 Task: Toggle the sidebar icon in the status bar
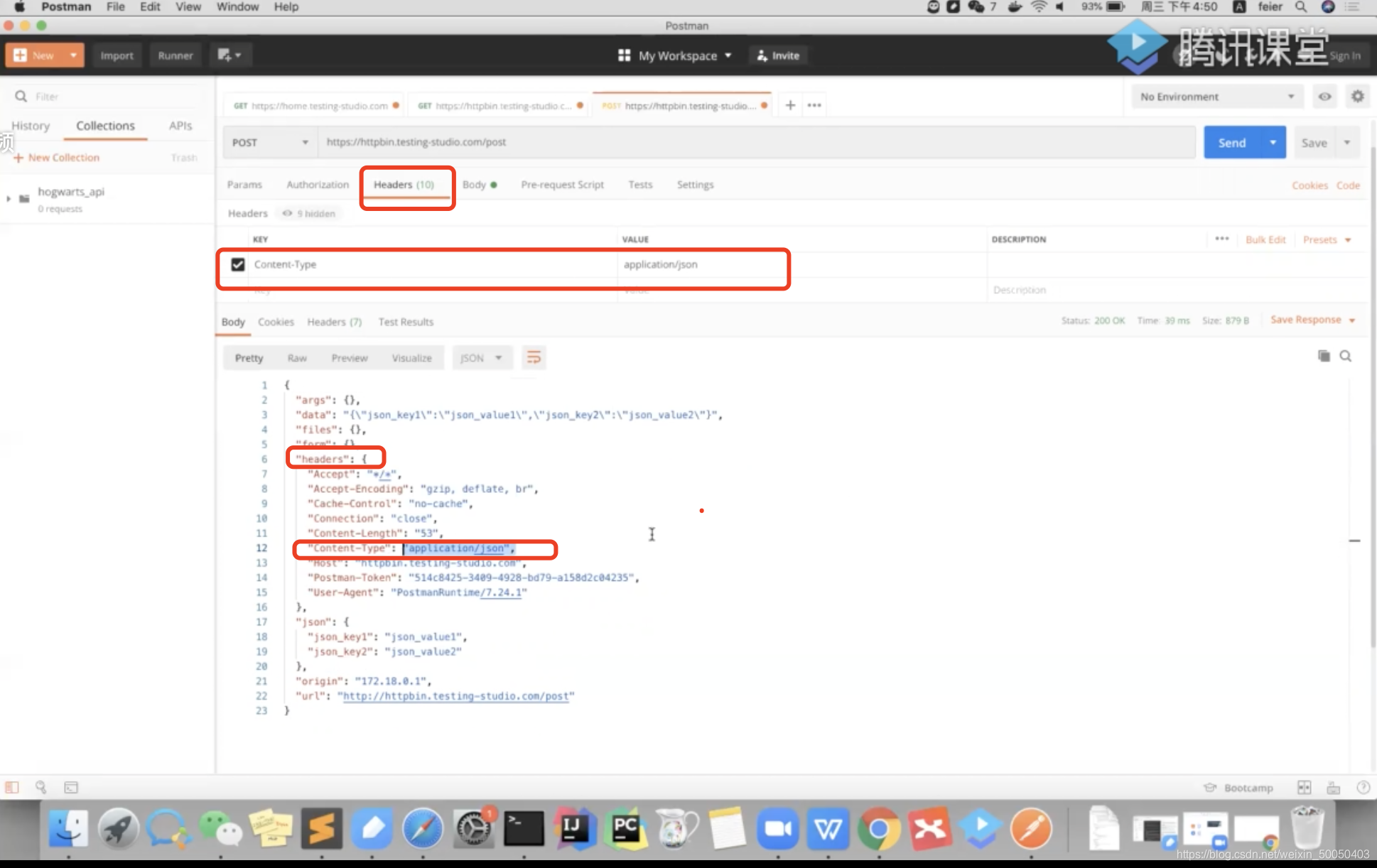point(12,787)
